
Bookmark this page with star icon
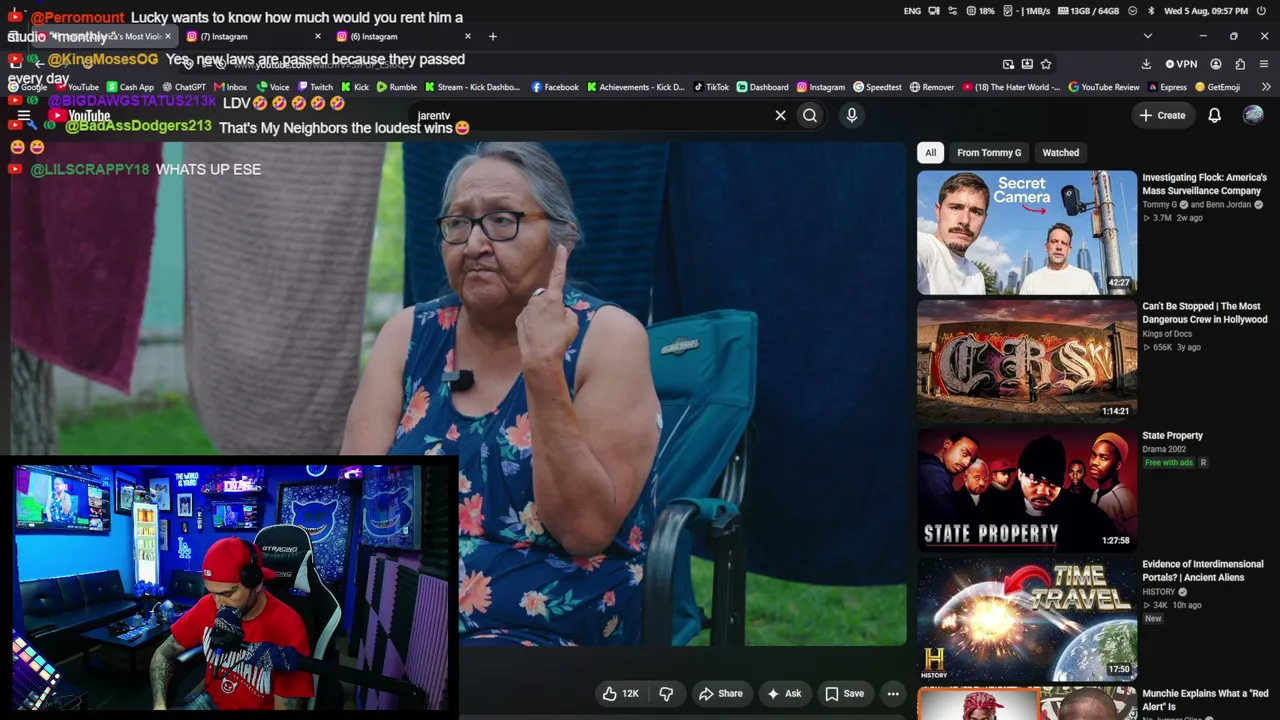point(1046,64)
